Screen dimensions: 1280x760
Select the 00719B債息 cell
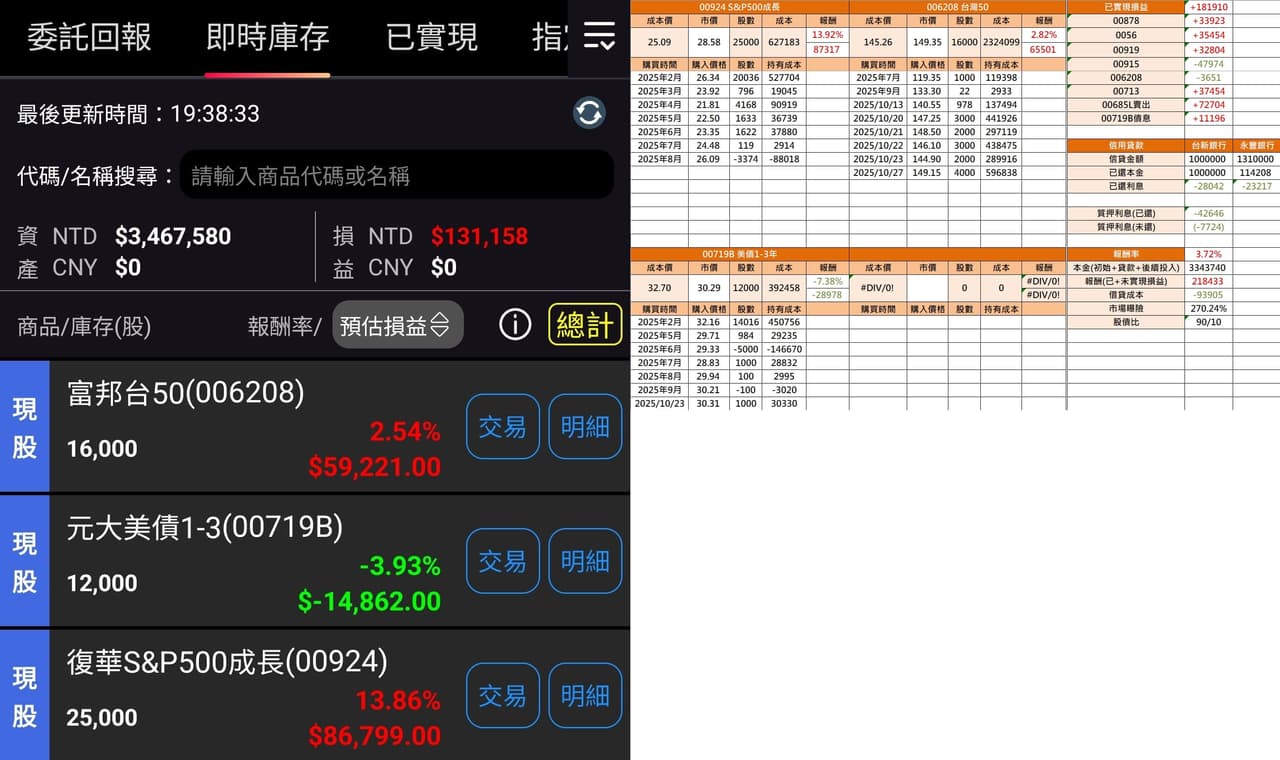coord(1125,118)
